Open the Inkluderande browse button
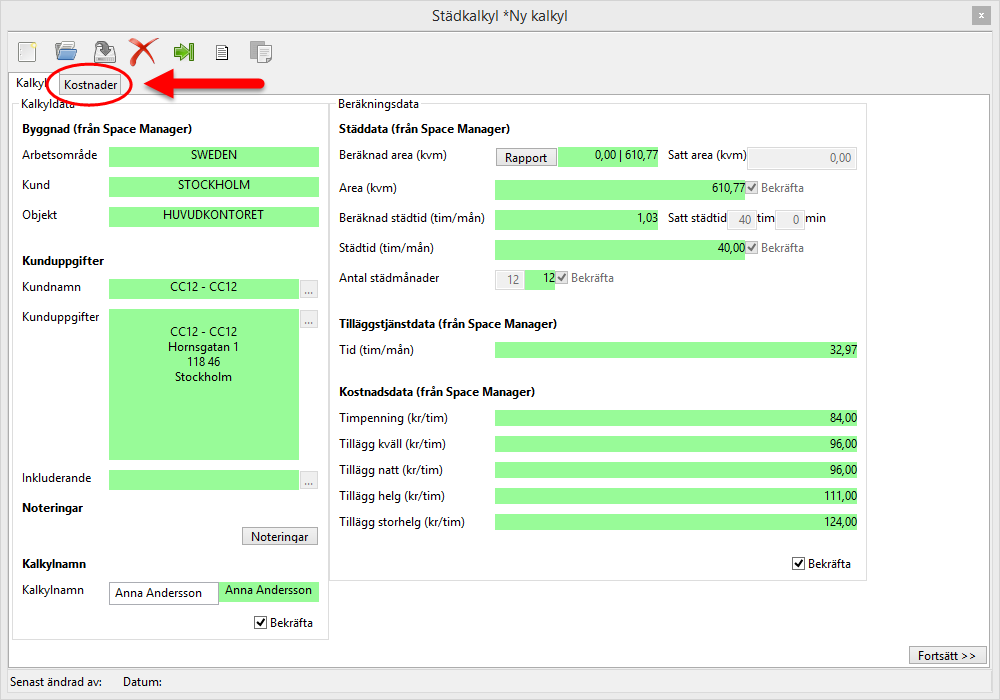1000x700 pixels. [309, 480]
